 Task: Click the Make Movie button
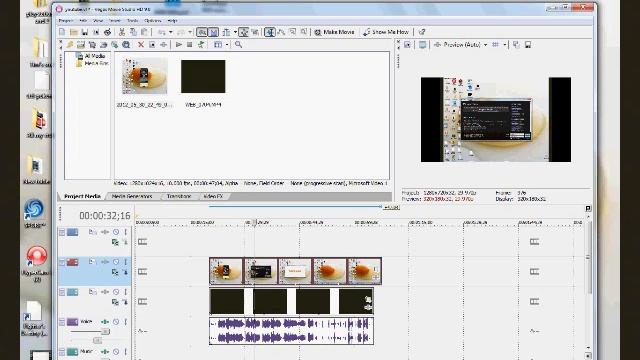click(334, 32)
